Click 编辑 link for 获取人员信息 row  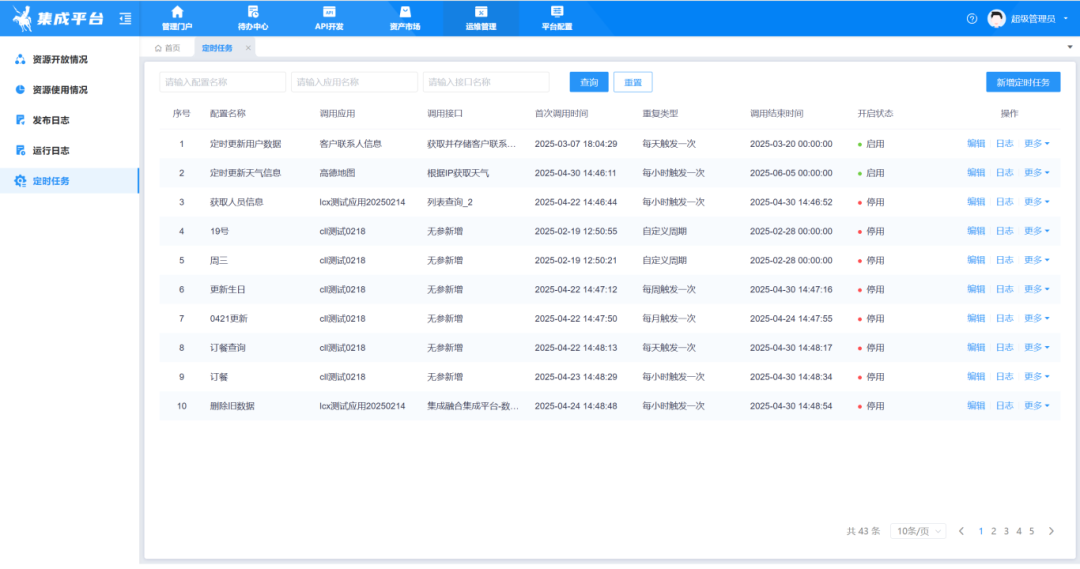click(x=976, y=202)
